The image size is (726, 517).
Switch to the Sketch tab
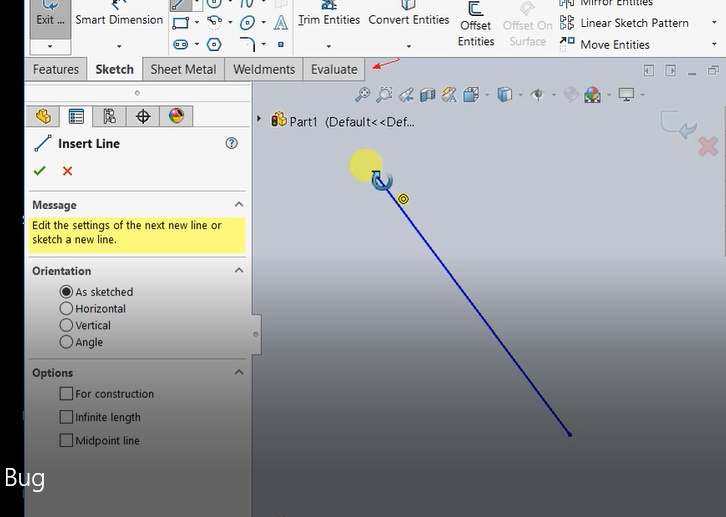114,69
